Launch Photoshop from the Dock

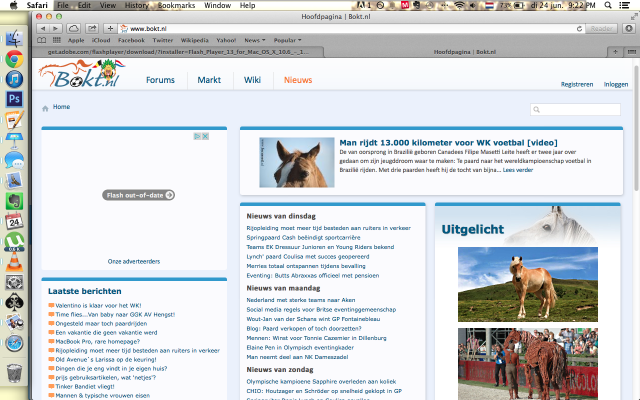(14, 99)
